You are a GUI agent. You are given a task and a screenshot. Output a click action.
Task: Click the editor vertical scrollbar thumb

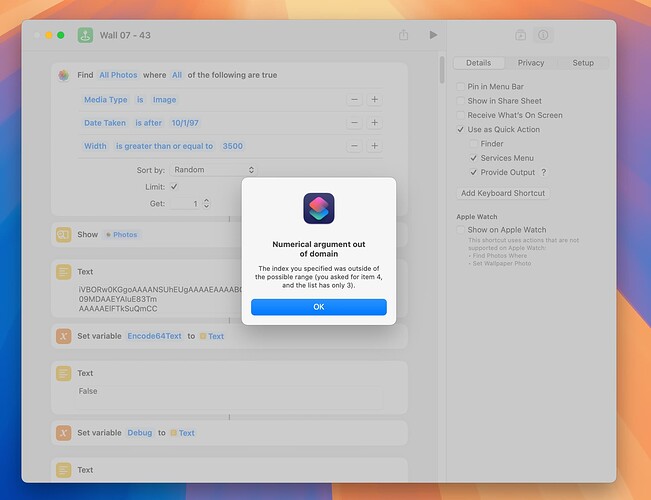(442, 70)
